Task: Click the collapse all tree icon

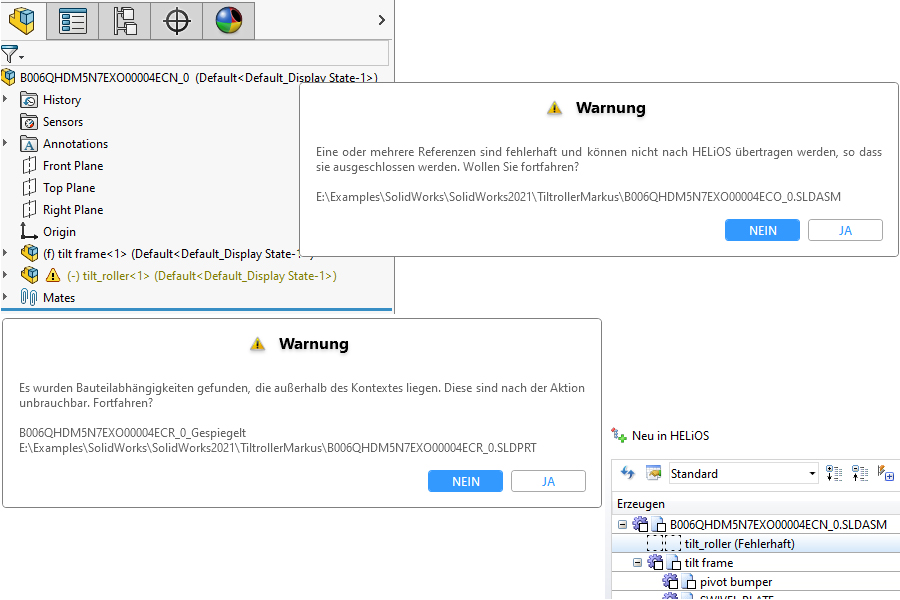Action: [860, 473]
